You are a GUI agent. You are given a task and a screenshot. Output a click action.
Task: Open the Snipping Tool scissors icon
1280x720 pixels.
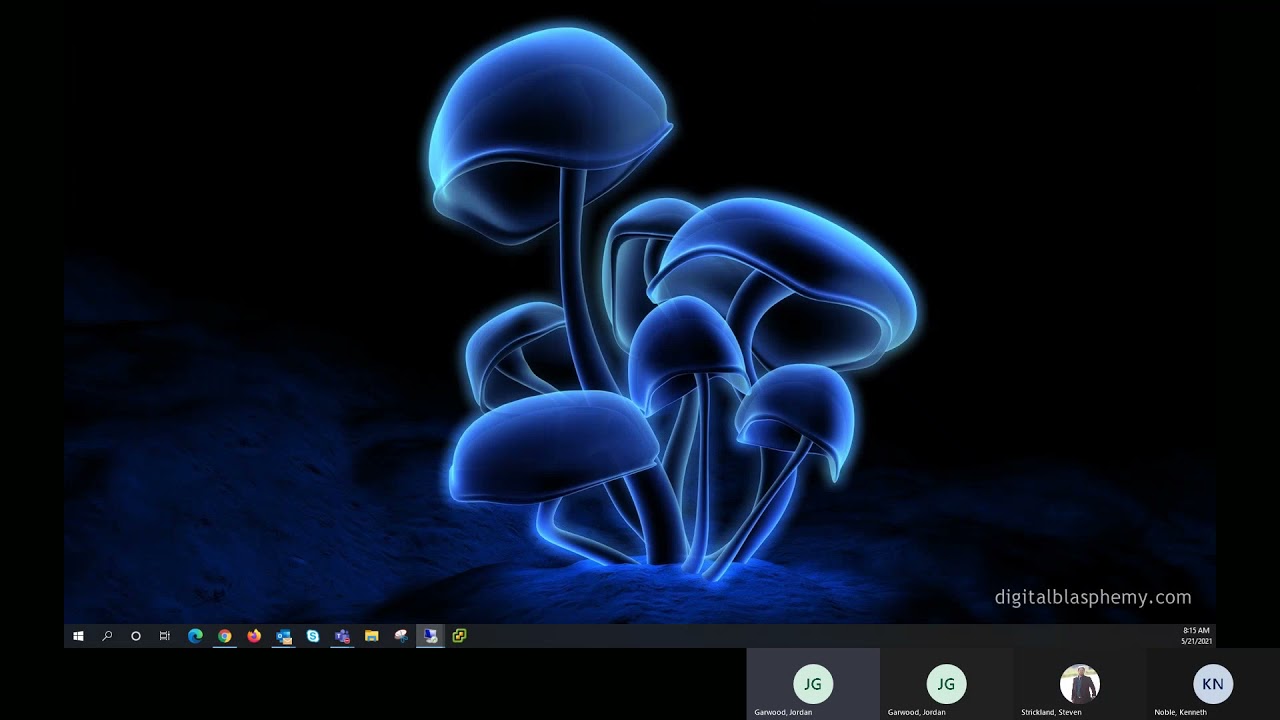pyautogui.click(x=401, y=636)
